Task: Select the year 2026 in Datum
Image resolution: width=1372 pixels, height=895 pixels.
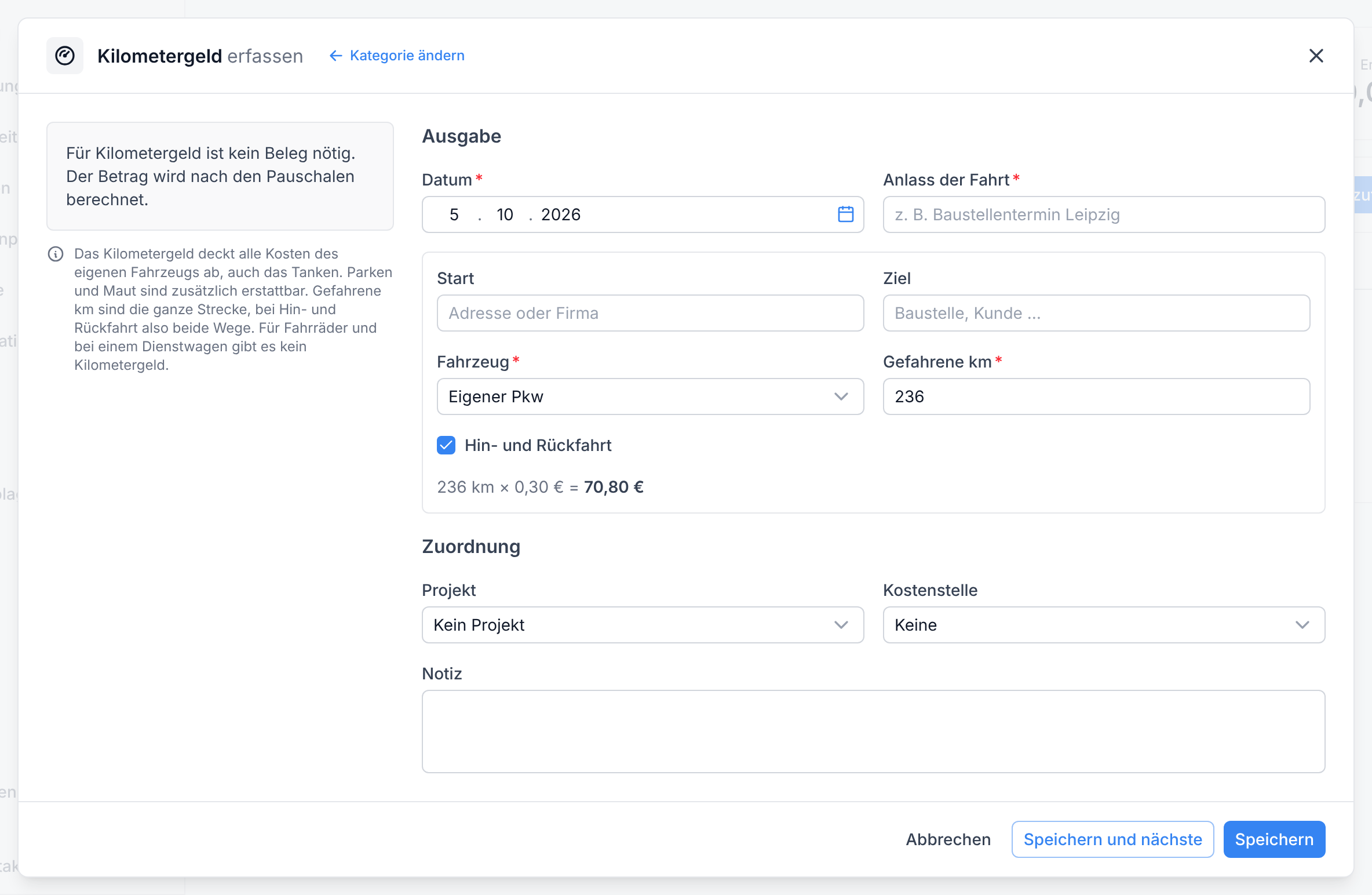Action: 561,214
